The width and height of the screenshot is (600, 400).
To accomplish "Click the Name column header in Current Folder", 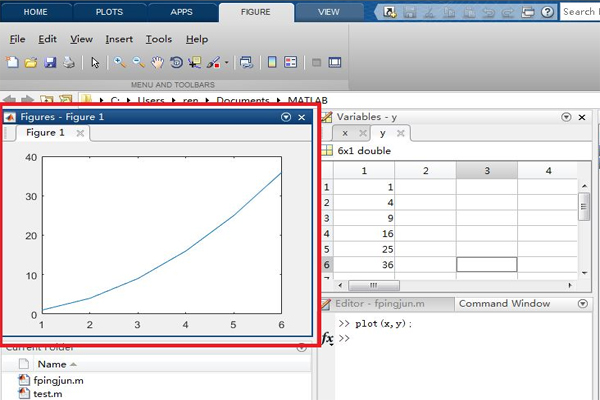I will coord(50,365).
